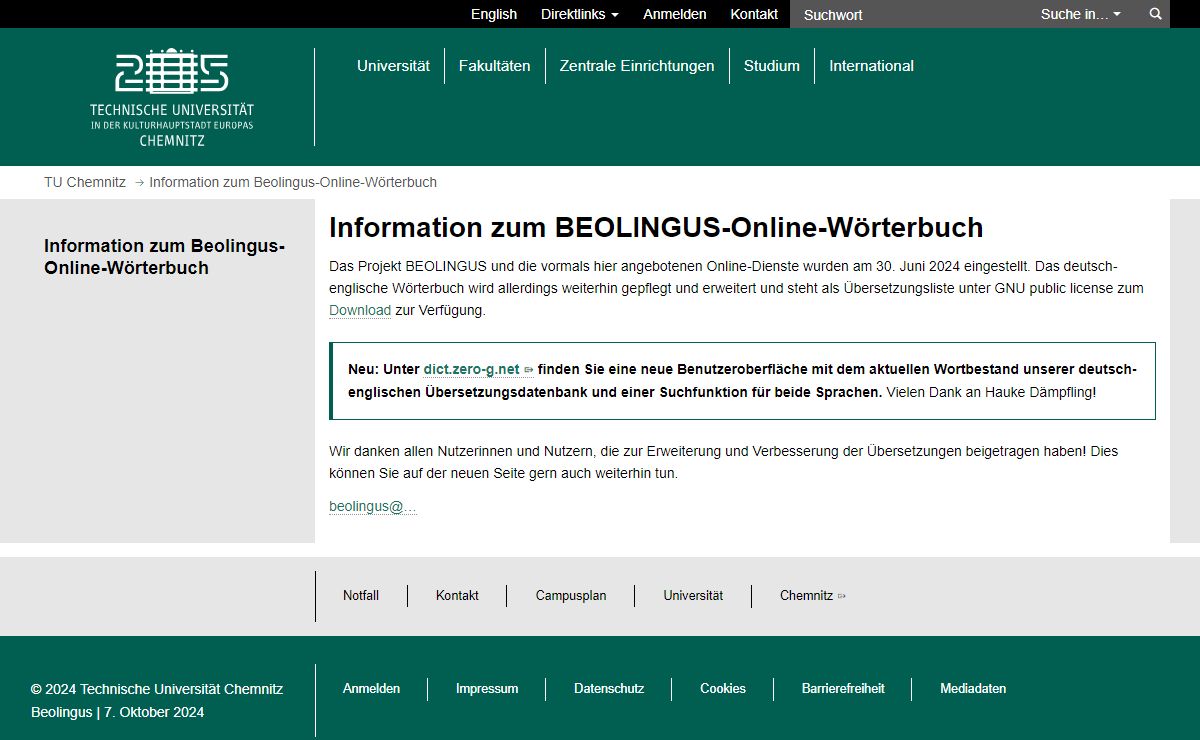
Task: Open the Studium main menu
Action: [x=772, y=66]
